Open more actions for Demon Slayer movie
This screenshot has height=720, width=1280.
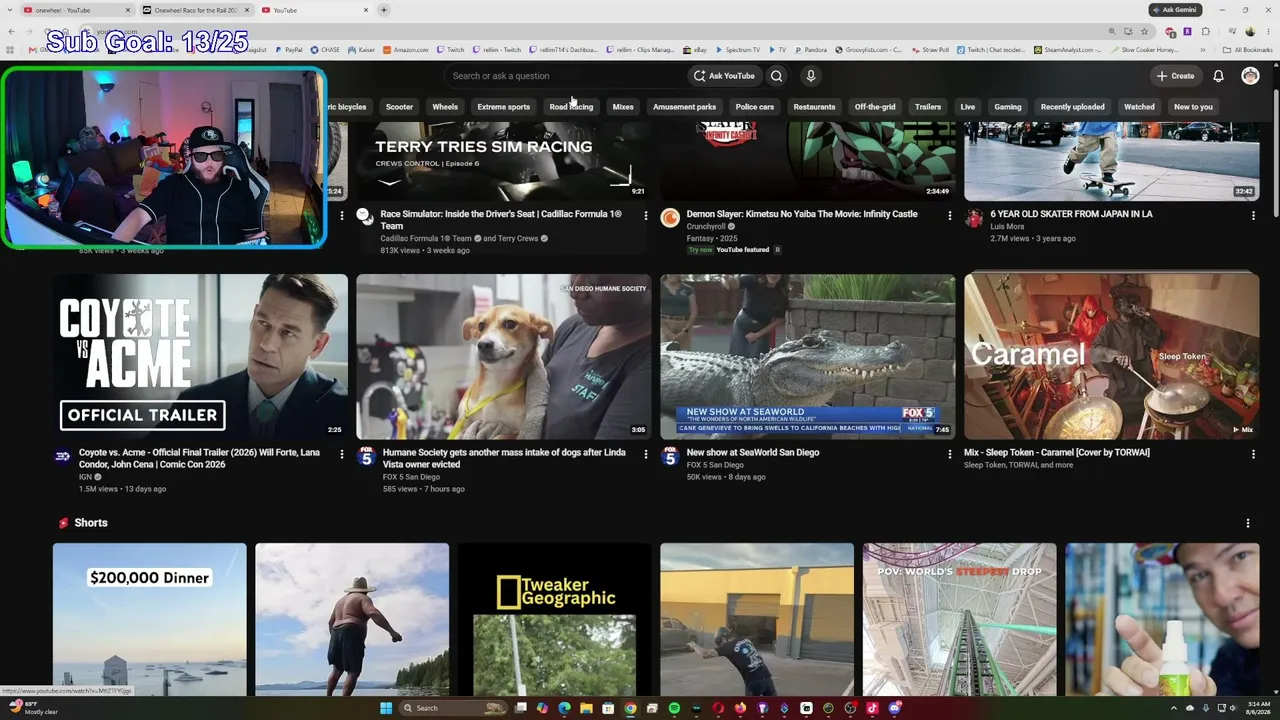[x=950, y=215]
